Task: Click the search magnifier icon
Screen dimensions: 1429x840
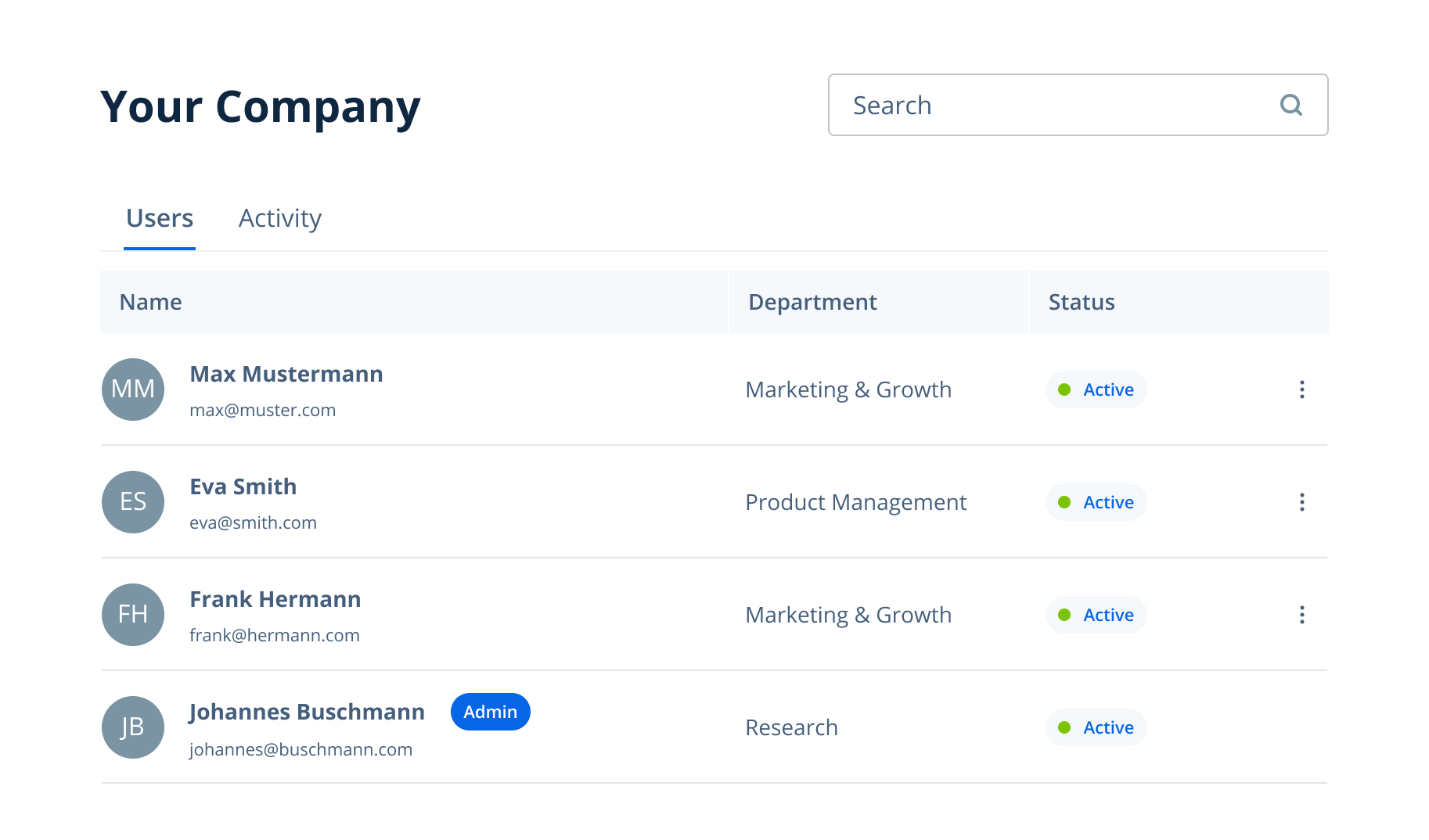Action: pos(1290,105)
